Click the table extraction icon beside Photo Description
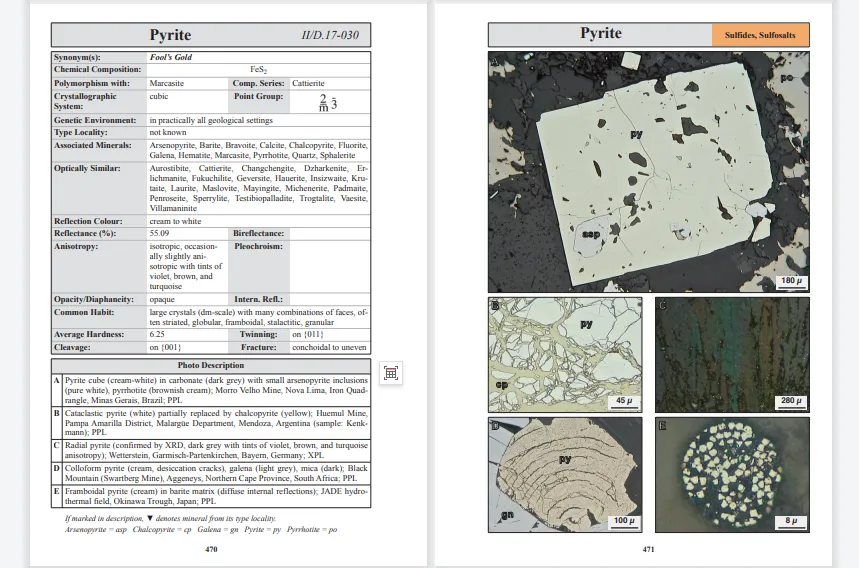This screenshot has height=568, width=859. click(x=391, y=373)
